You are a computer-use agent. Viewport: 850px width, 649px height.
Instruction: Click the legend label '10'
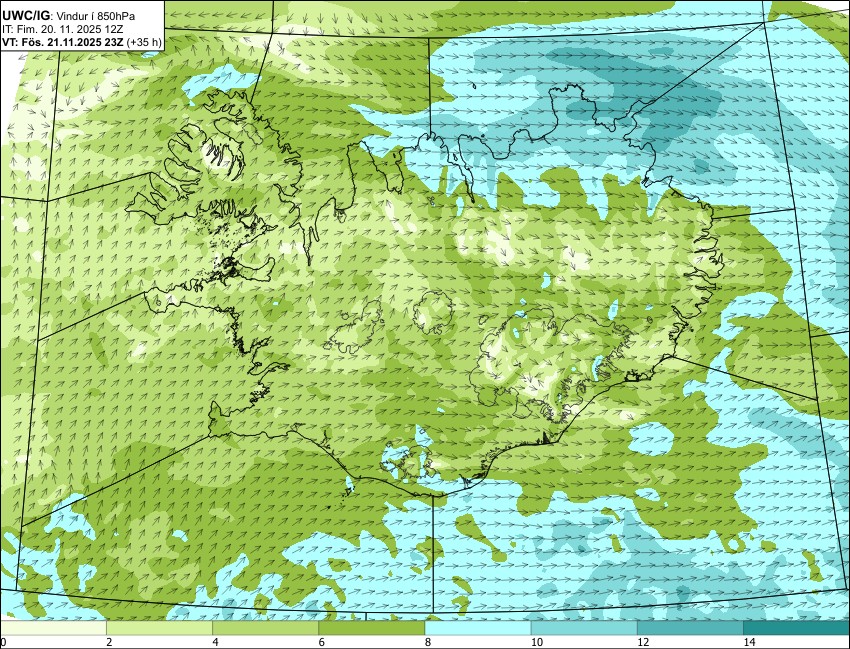[537, 642]
